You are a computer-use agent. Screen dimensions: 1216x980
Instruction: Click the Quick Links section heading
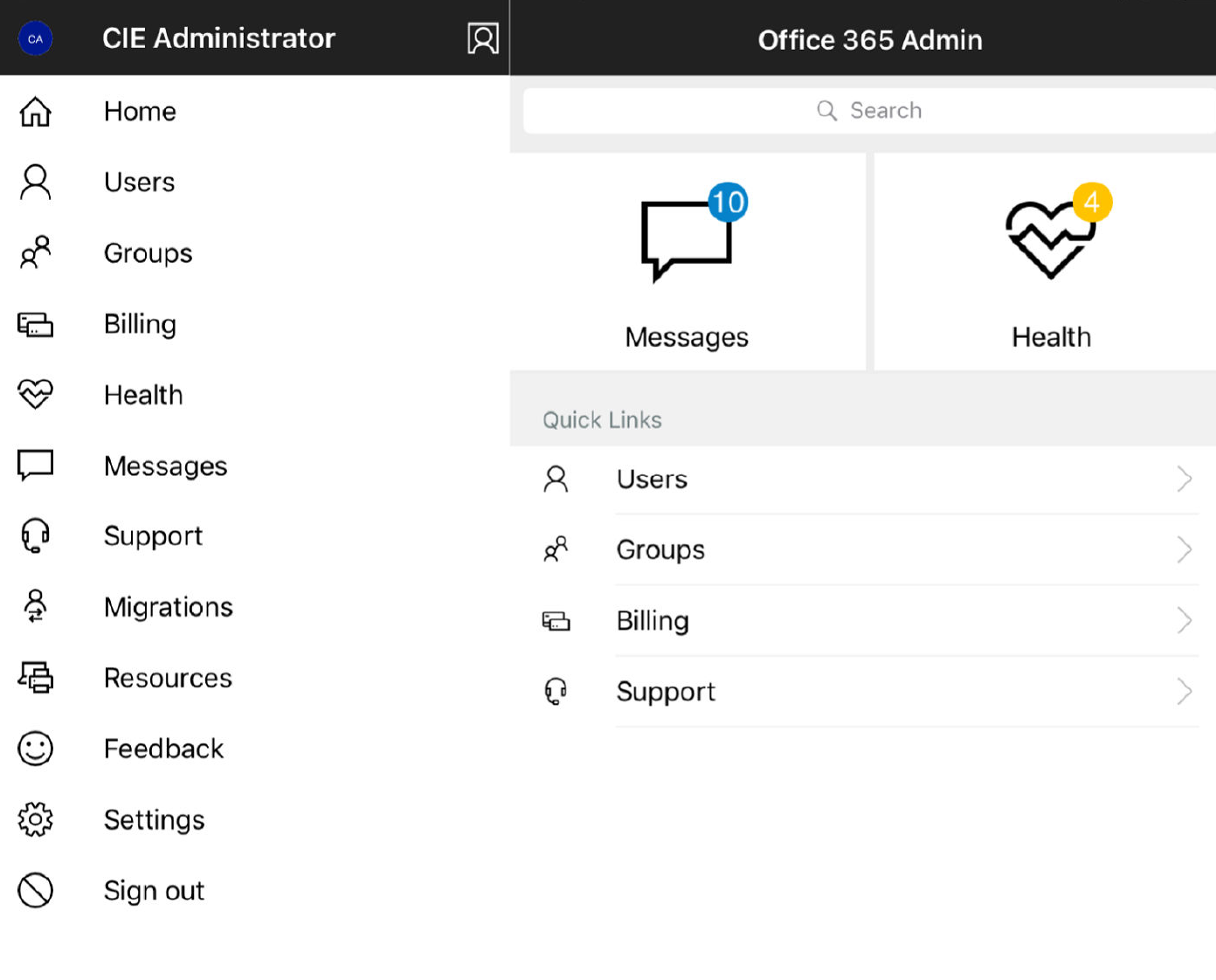[x=602, y=420]
